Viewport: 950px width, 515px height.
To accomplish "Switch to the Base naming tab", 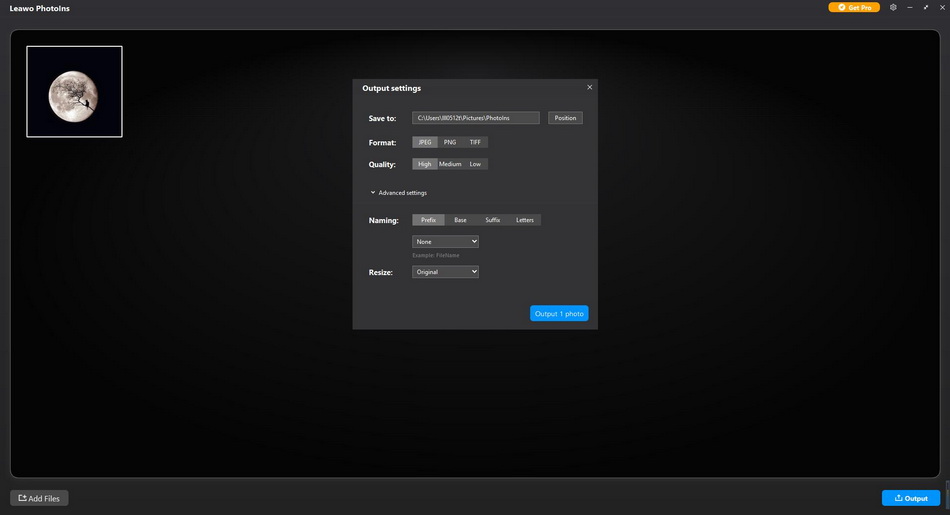I will coord(460,219).
